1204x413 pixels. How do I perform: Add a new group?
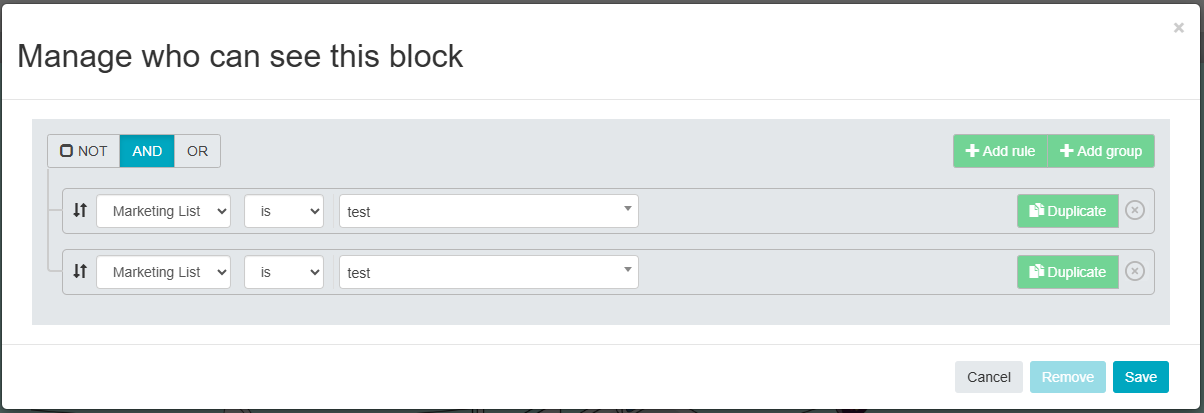point(1101,151)
